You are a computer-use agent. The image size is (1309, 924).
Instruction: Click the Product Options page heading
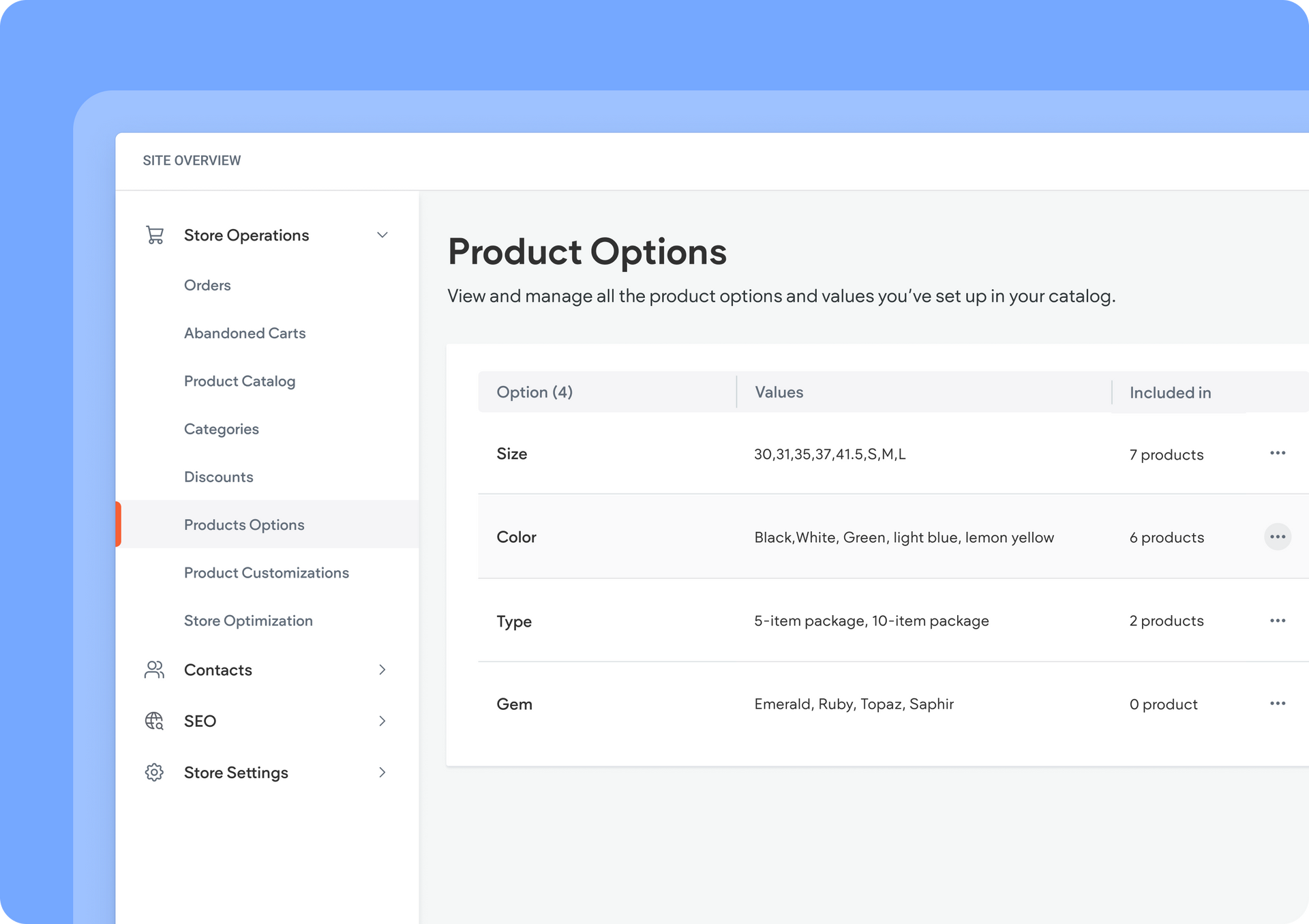click(587, 252)
